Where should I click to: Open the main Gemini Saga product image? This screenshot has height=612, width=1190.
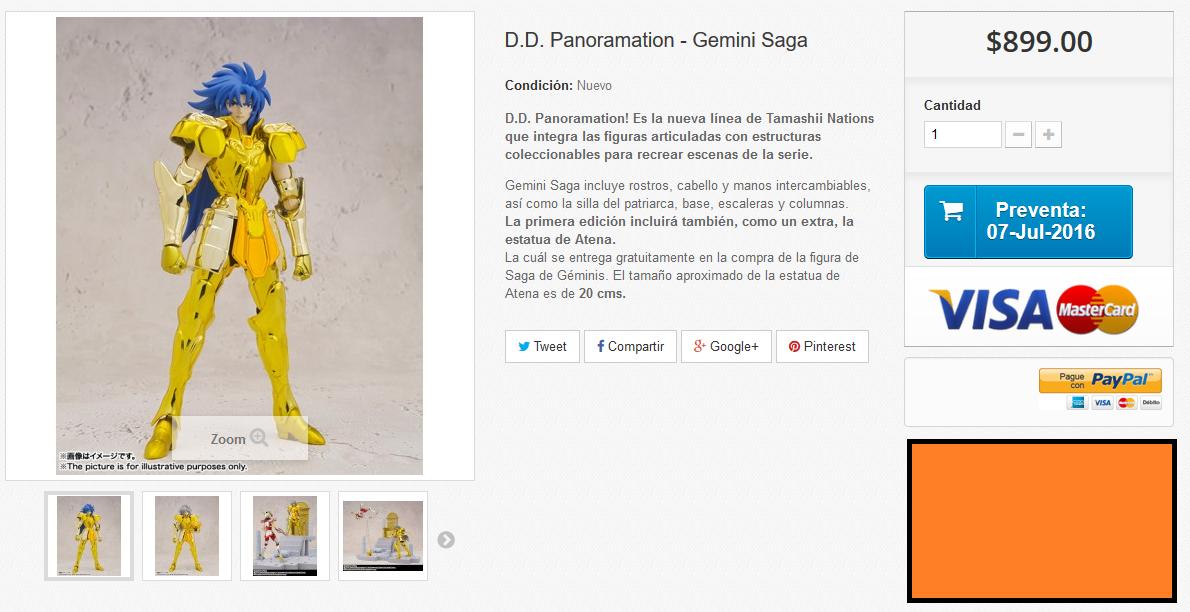239,246
